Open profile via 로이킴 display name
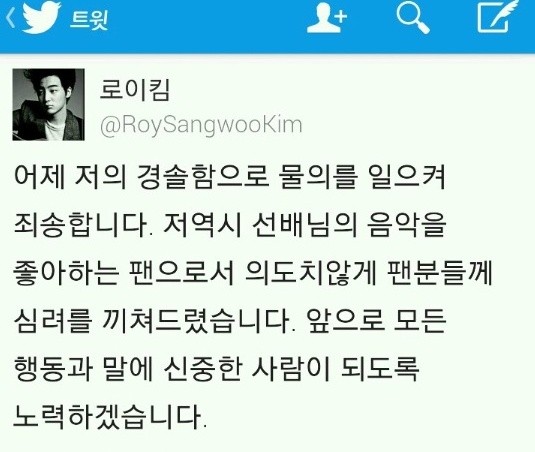Image resolution: width=535 pixels, height=452 pixels. pos(134,90)
